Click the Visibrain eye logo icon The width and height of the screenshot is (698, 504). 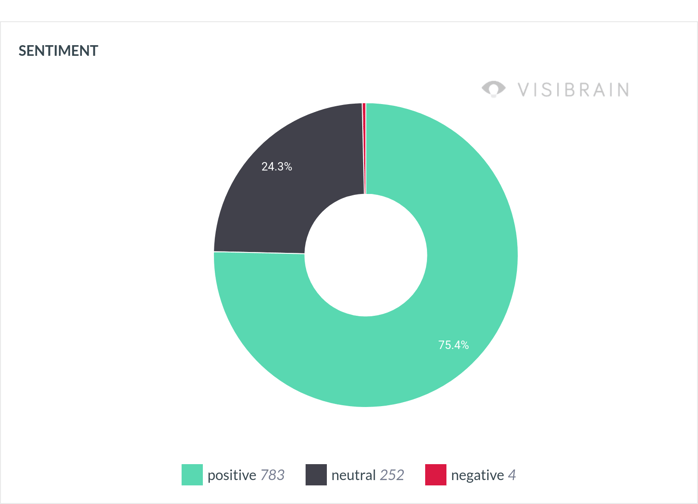pyautogui.click(x=494, y=89)
